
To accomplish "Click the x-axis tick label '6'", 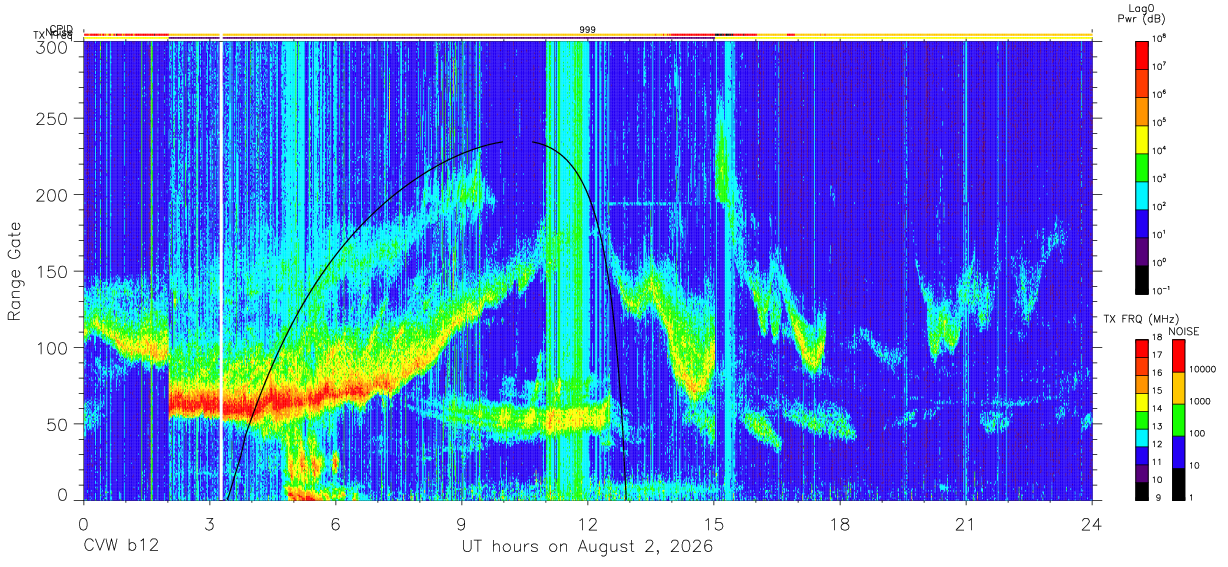I will pos(336,523).
